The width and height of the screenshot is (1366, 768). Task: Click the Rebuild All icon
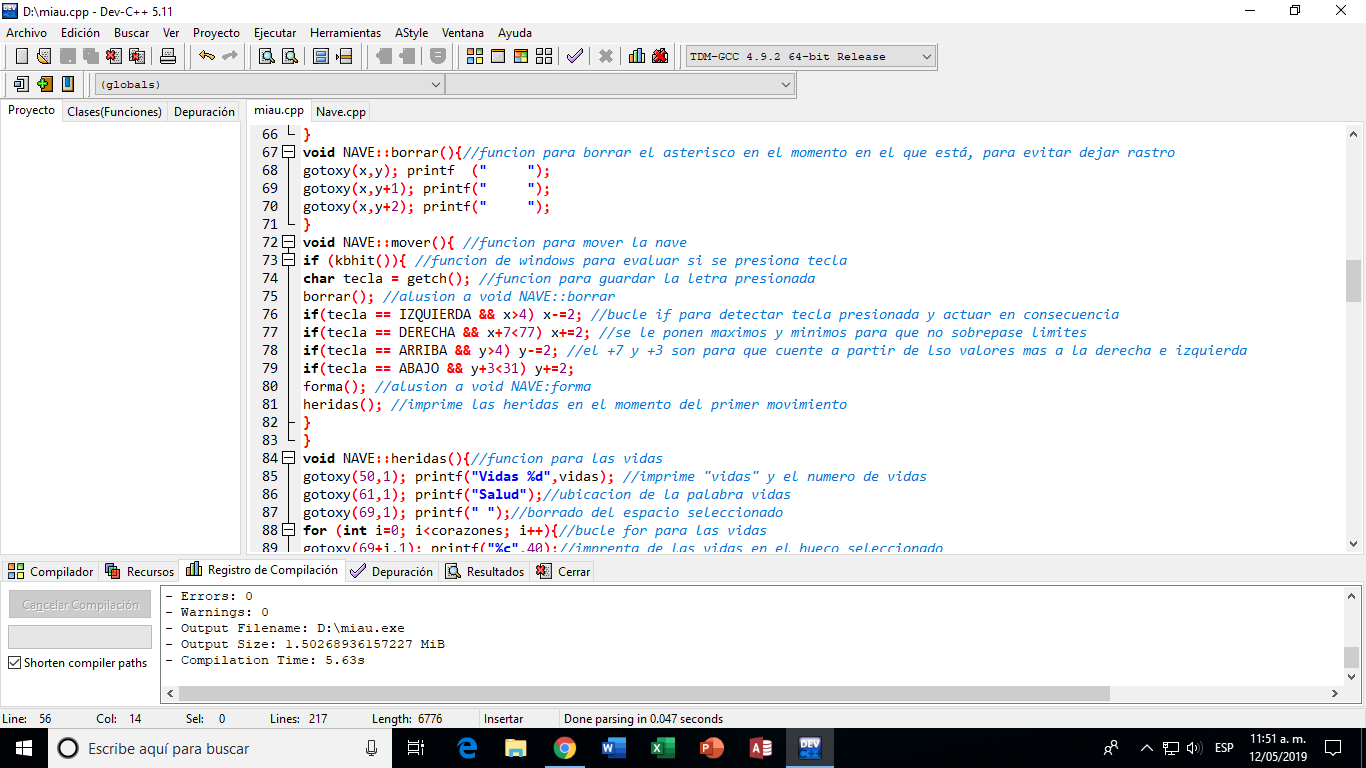tap(544, 56)
